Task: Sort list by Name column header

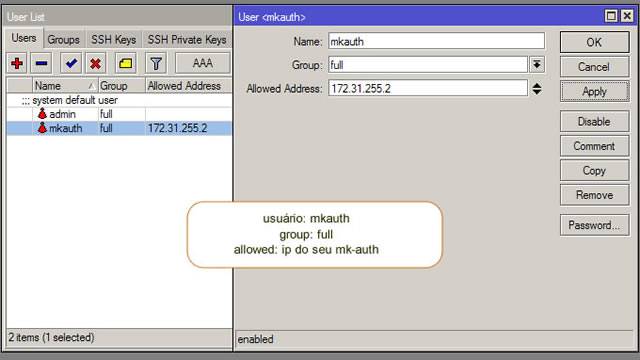Action: point(65,86)
